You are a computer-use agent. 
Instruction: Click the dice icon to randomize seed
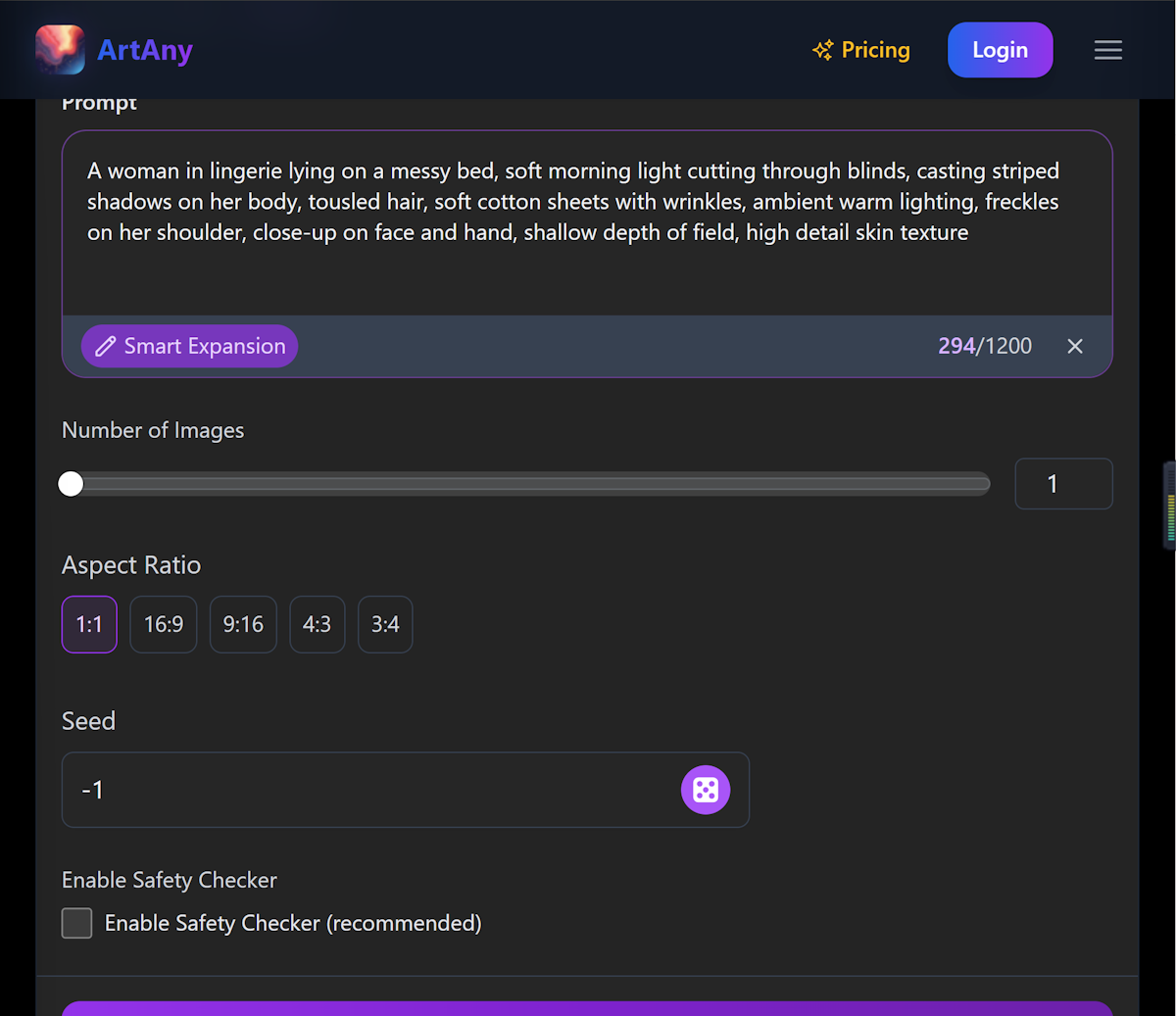point(706,790)
